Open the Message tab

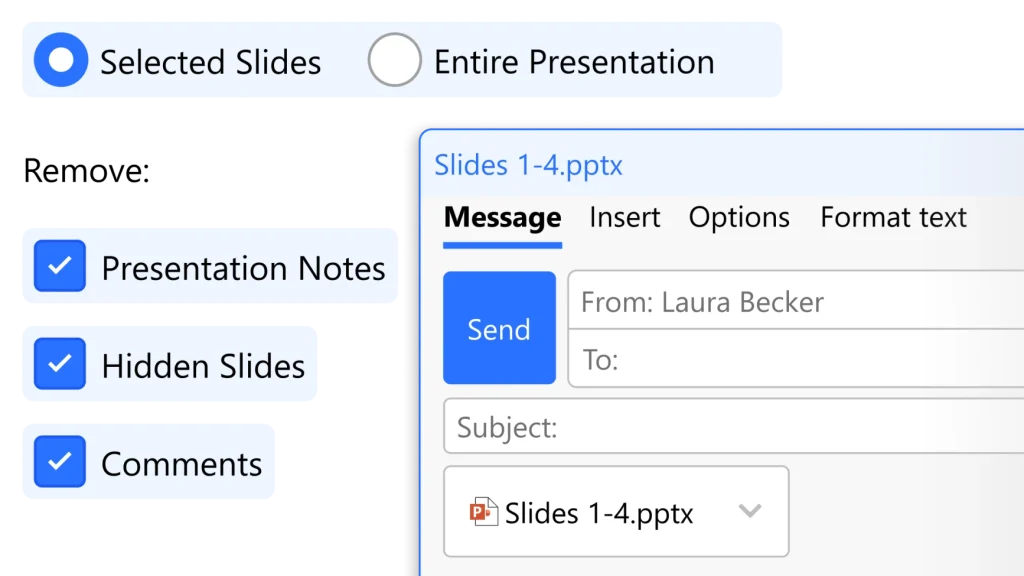pos(502,217)
